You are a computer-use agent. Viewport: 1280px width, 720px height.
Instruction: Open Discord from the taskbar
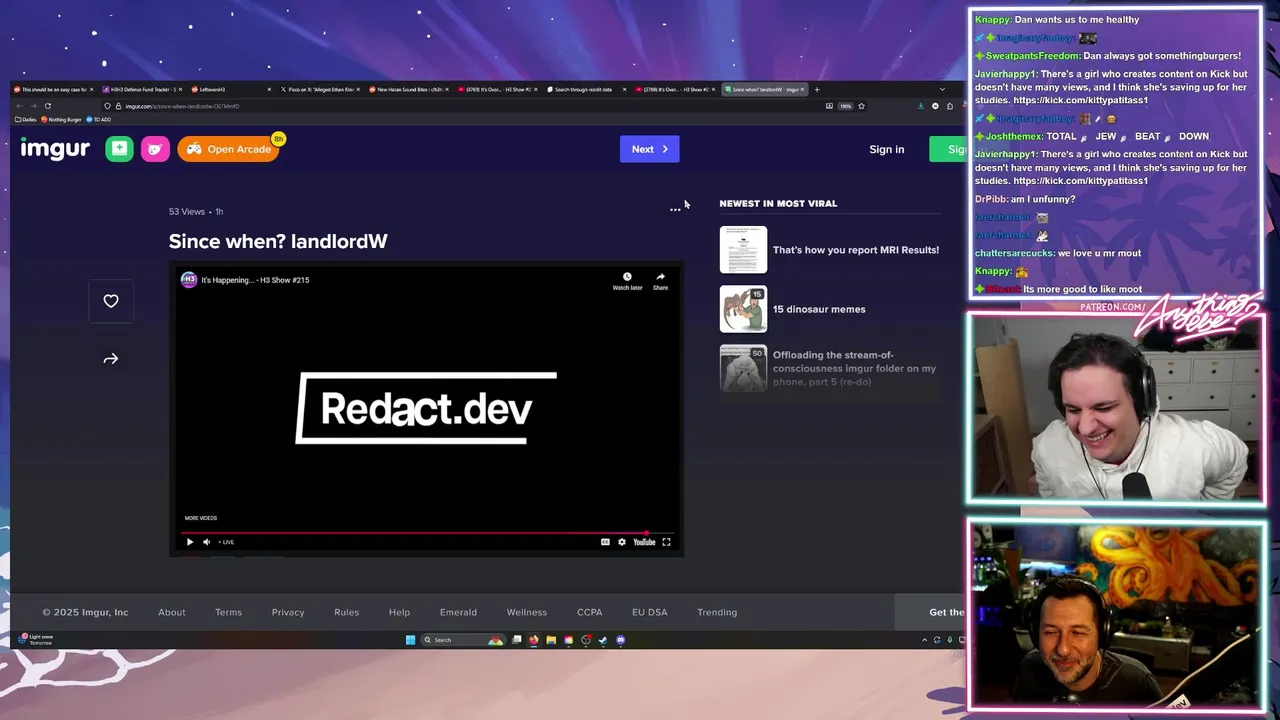[620, 640]
